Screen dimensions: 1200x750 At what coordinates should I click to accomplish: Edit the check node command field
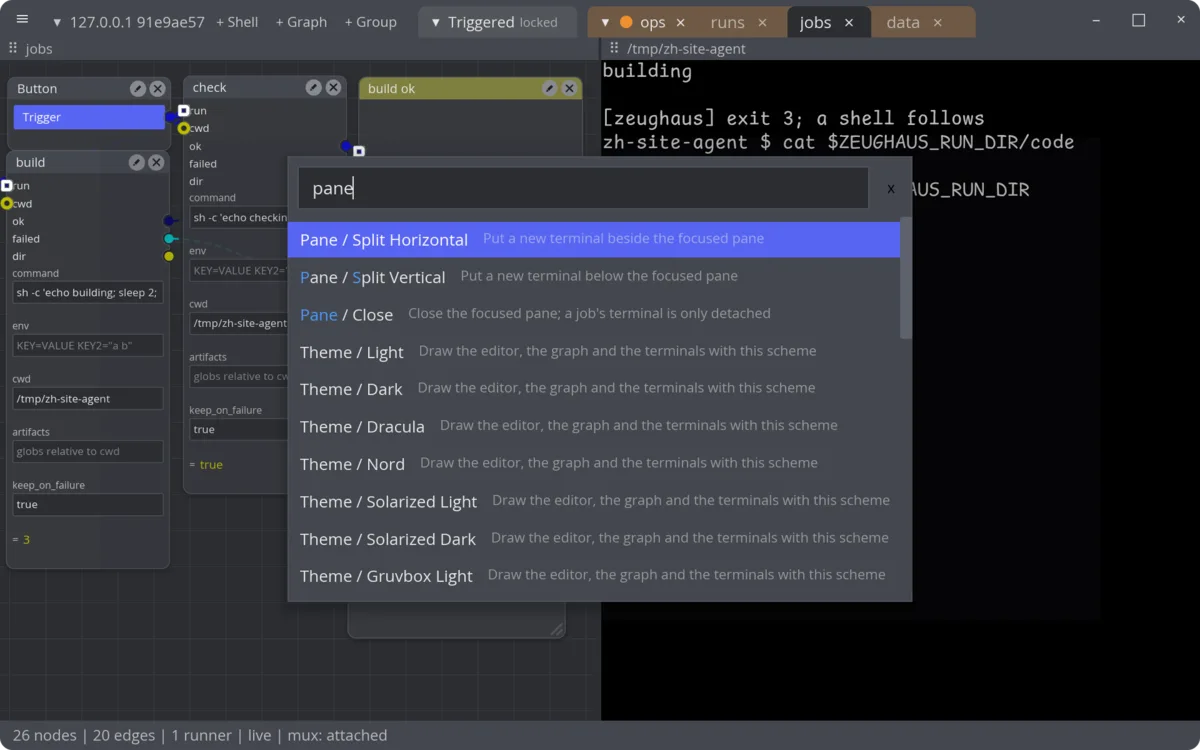pos(239,217)
